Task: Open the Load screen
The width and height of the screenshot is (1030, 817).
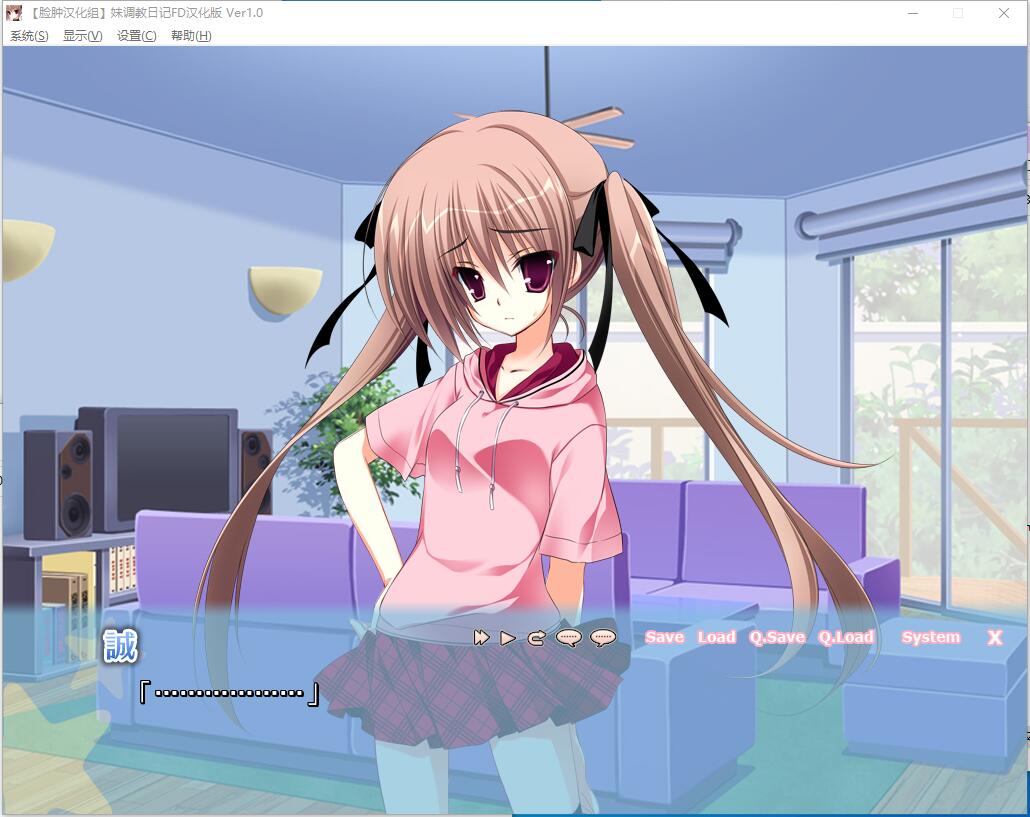Action: (716, 637)
